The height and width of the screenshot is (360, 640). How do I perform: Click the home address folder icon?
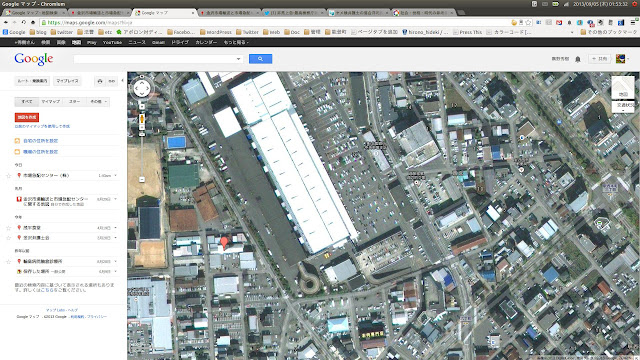[x=17, y=141]
